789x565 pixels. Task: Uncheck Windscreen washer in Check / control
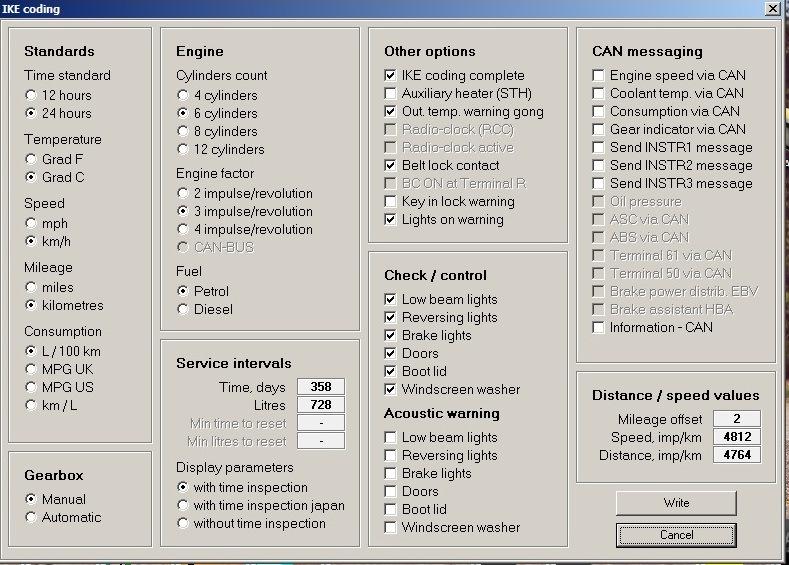pyautogui.click(x=390, y=389)
